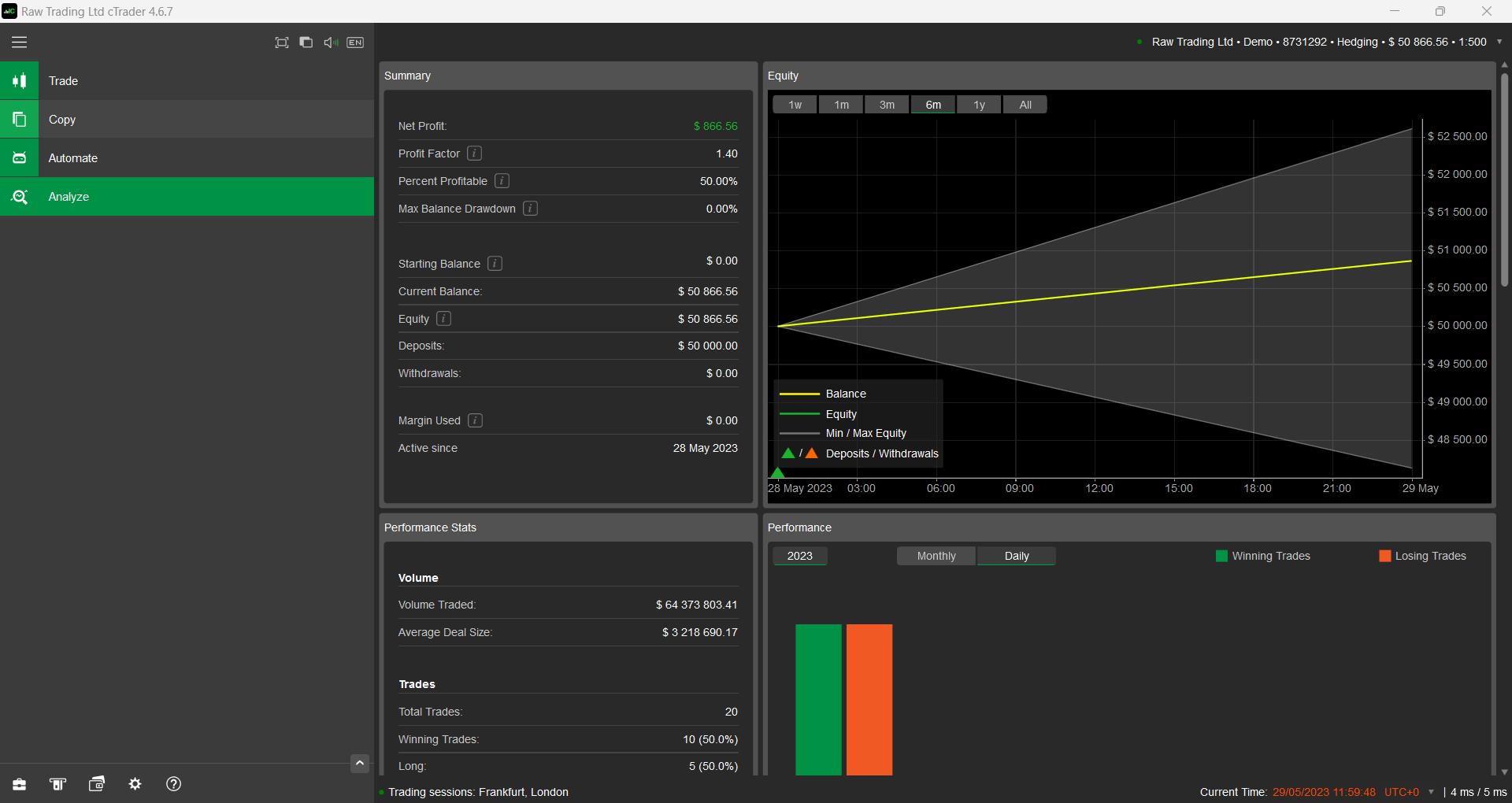Open cTrader settings gear icon

tap(135, 784)
